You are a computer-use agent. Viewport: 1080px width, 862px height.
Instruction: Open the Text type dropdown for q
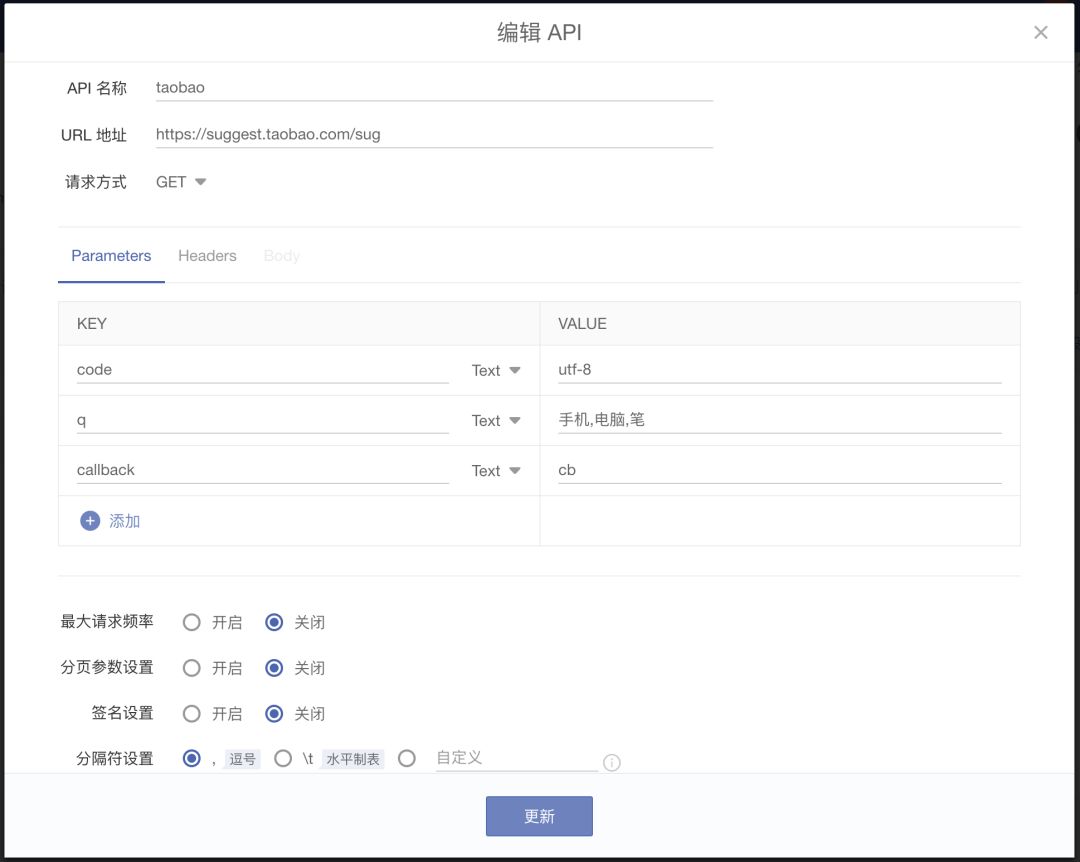click(496, 421)
